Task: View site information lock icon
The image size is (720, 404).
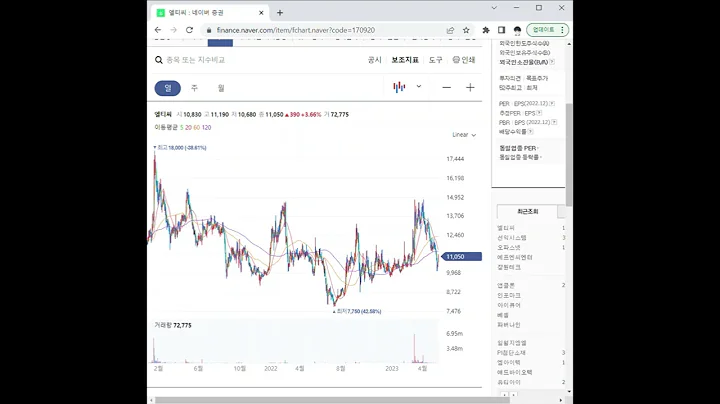Action: 209,30
